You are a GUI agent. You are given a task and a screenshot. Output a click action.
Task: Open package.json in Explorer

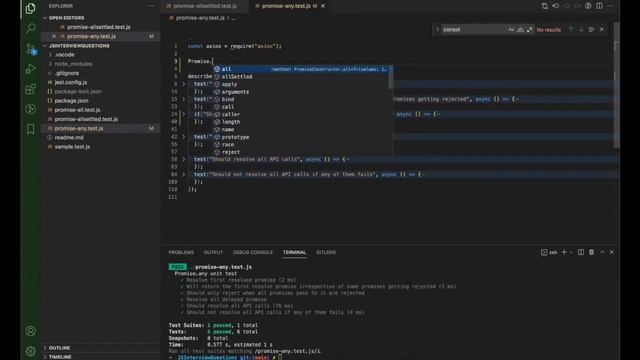(x=71, y=101)
